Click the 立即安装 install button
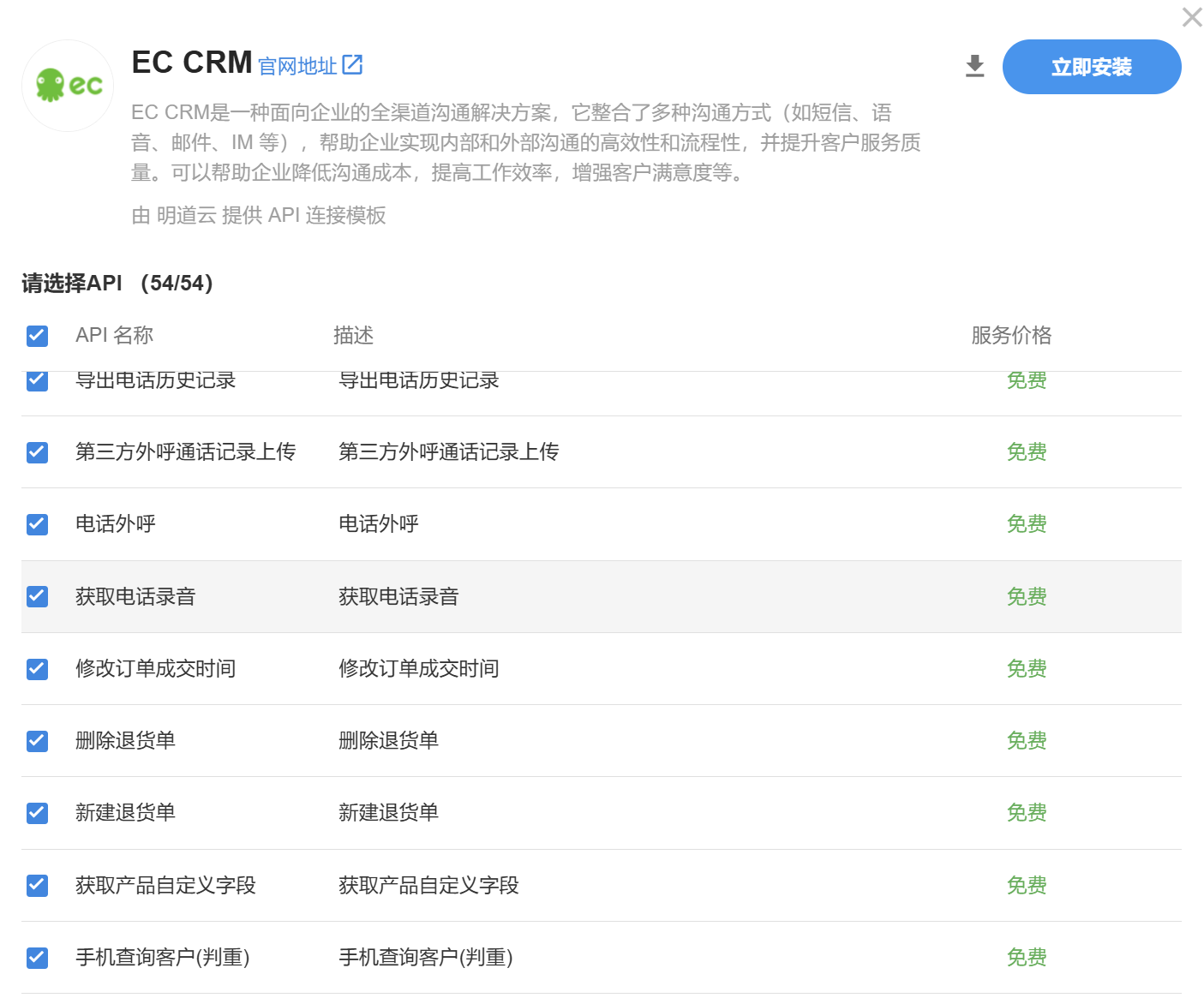Screen dimensions: 1204x998 click(x=1092, y=67)
